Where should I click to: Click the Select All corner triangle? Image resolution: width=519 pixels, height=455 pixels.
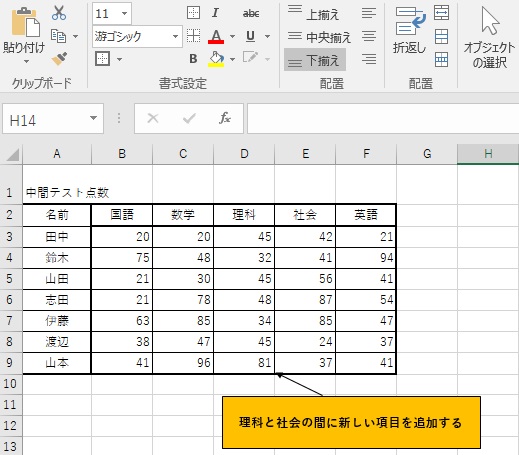click(12, 154)
